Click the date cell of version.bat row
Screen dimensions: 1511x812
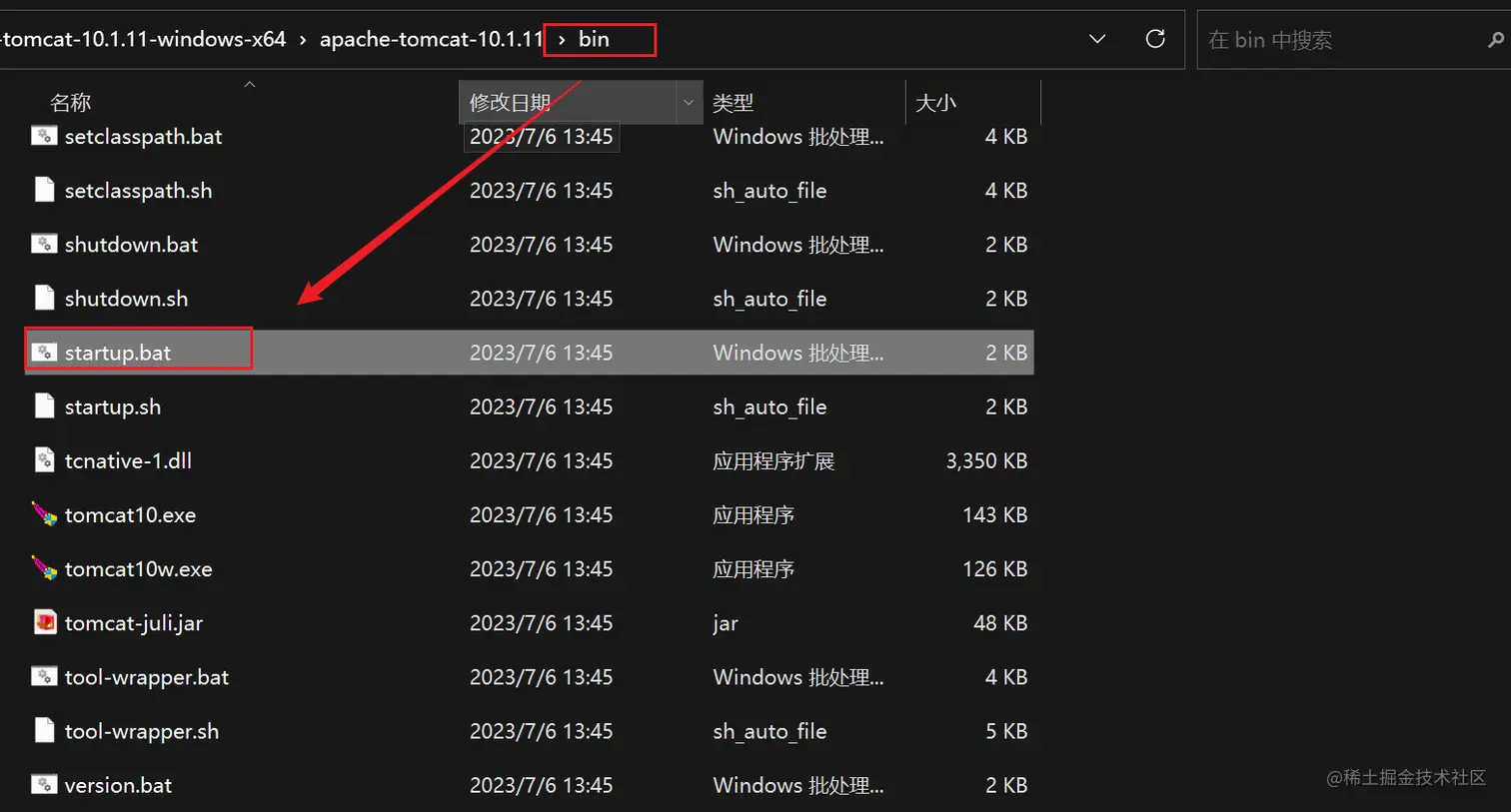[541, 785]
